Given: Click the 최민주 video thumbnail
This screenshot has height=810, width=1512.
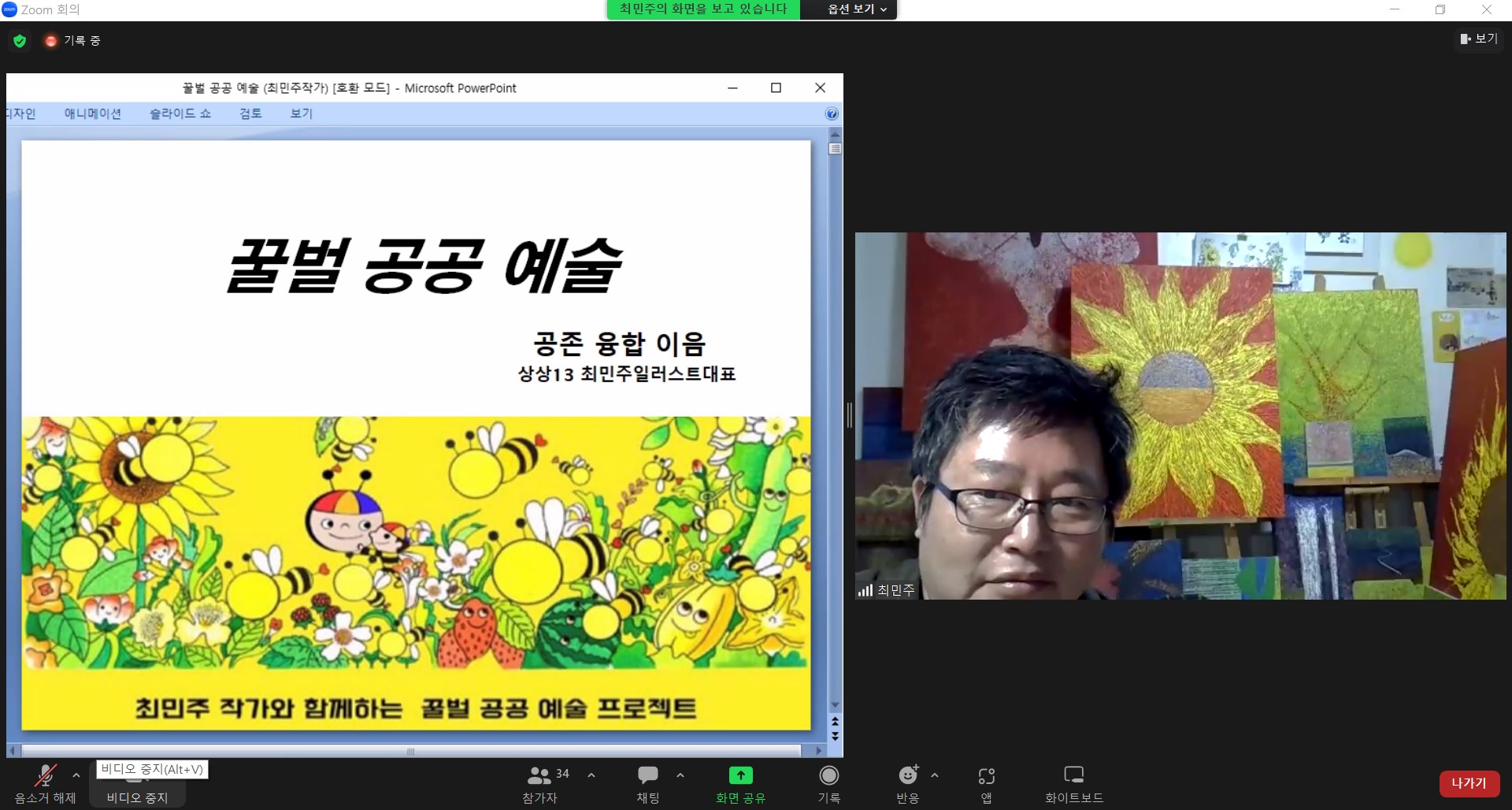Looking at the screenshot, I should [1180, 415].
